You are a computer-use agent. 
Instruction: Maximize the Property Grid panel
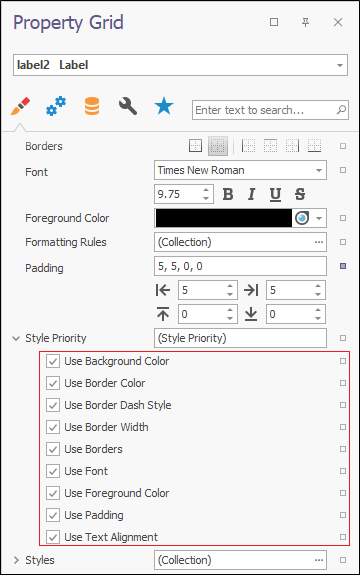(x=274, y=22)
